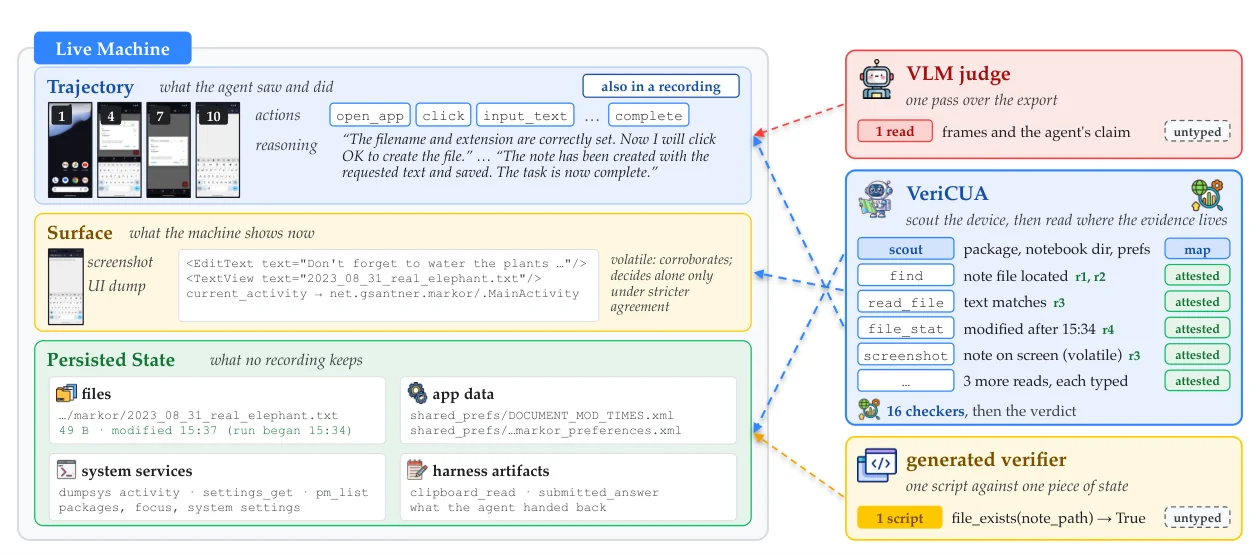The height and width of the screenshot is (555, 1260).
Task: Click the files folder icon
Action: pyautogui.click(x=67, y=394)
